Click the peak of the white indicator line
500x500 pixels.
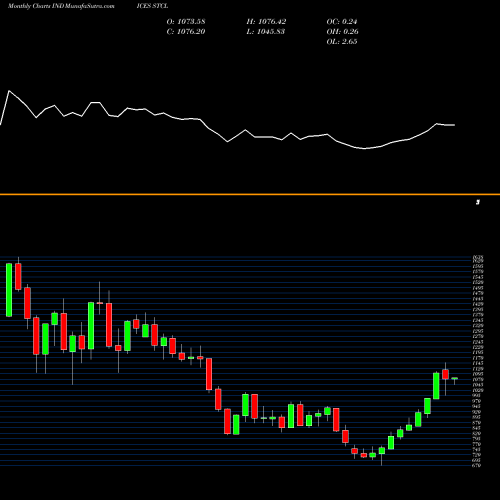click(x=9, y=91)
